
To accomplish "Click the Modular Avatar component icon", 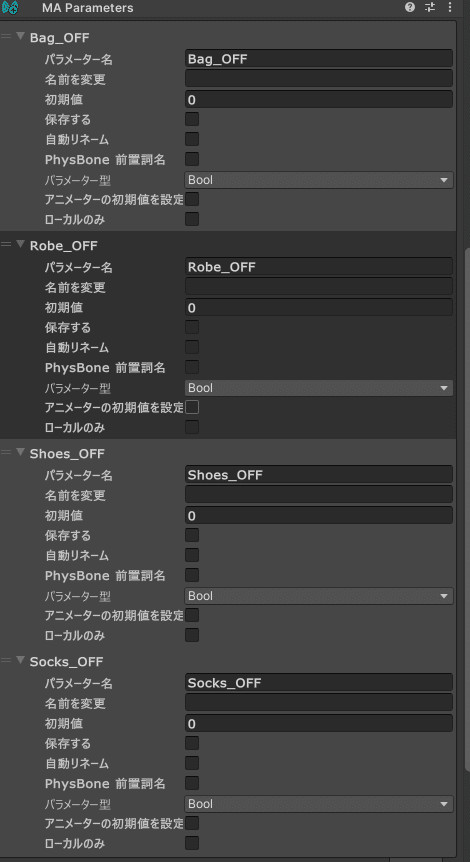I will point(10,8).
